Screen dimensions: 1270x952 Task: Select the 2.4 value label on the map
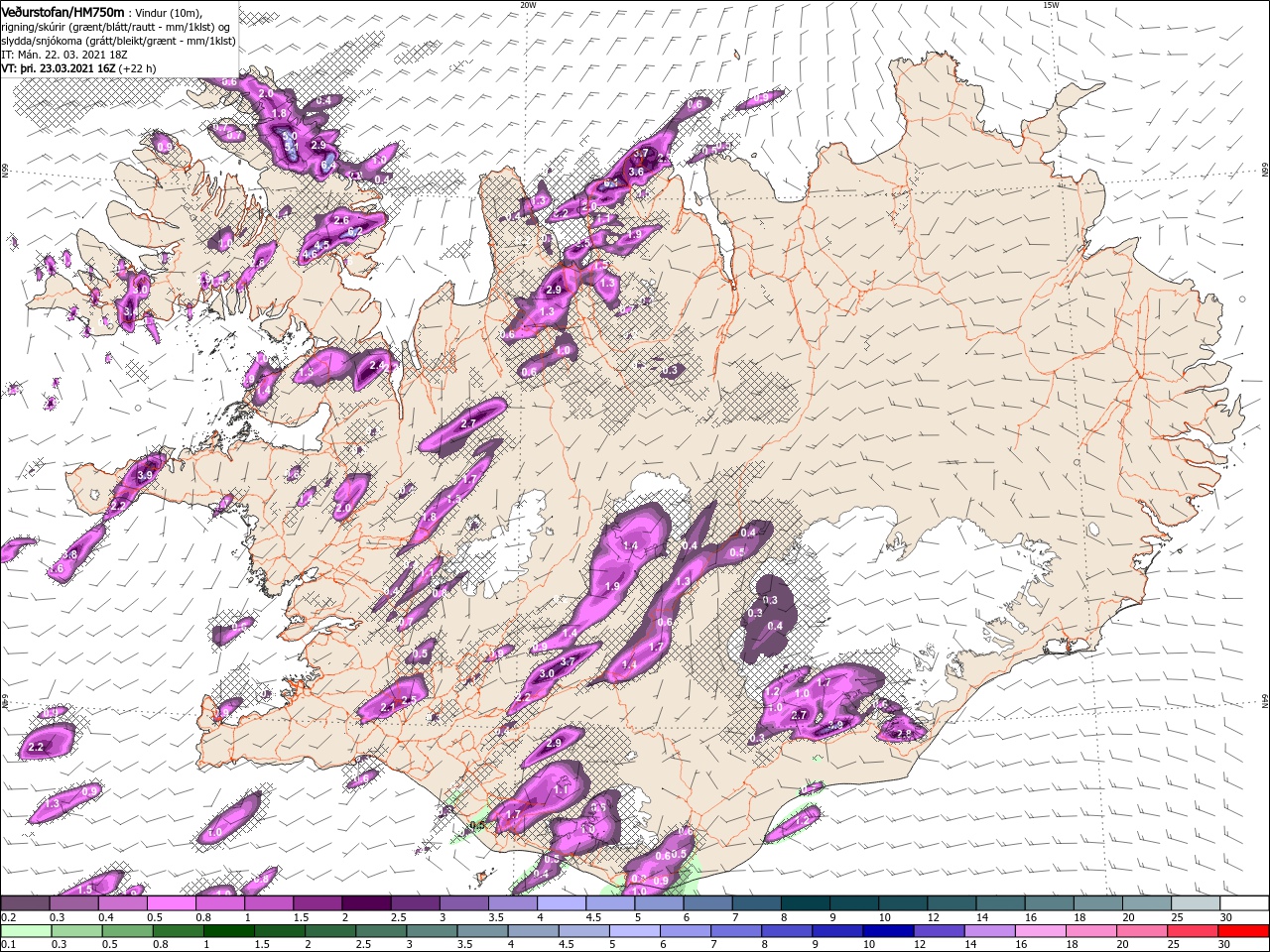pos(376,366)
